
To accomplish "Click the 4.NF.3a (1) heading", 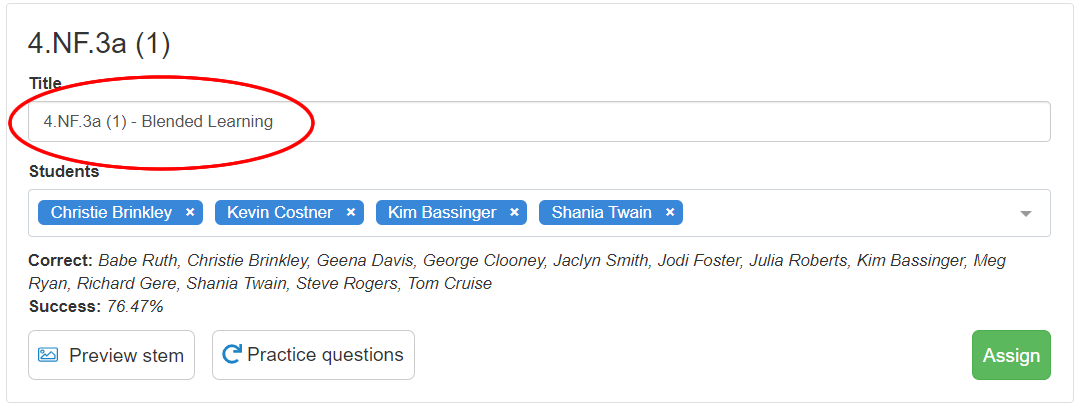I will click(x=99, y=45).
